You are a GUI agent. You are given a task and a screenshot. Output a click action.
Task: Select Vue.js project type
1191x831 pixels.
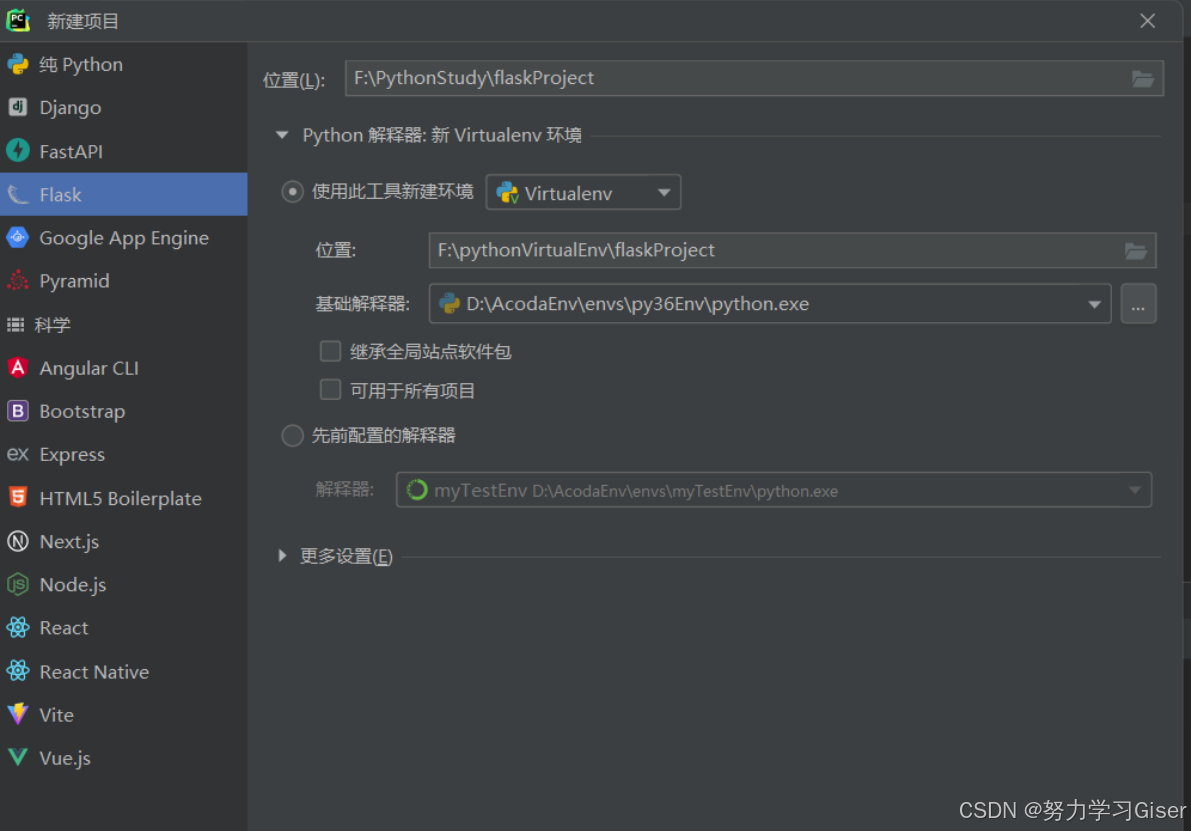(124, 758)
